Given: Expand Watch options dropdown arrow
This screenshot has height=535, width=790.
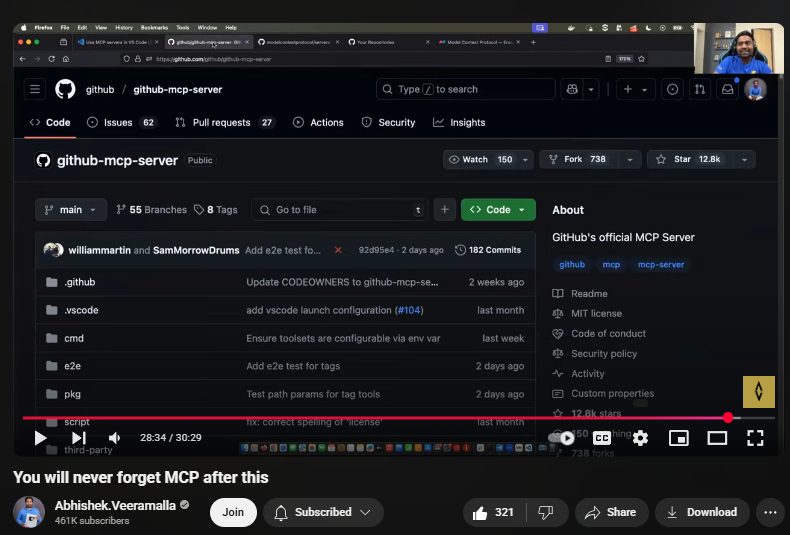Looking at the screenshot, I should coord(525,160).
